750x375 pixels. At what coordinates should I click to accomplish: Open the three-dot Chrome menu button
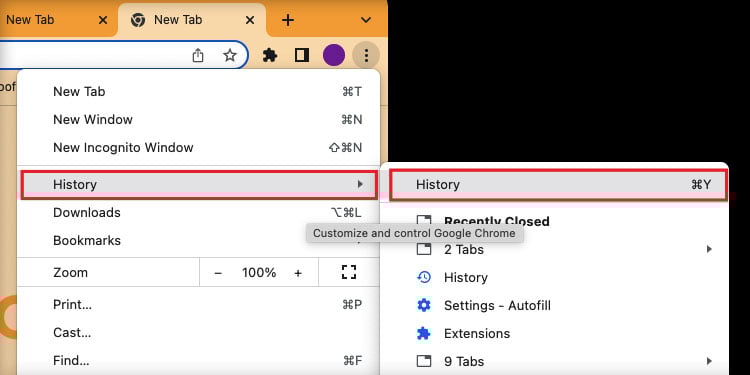(x=366, y=55)
